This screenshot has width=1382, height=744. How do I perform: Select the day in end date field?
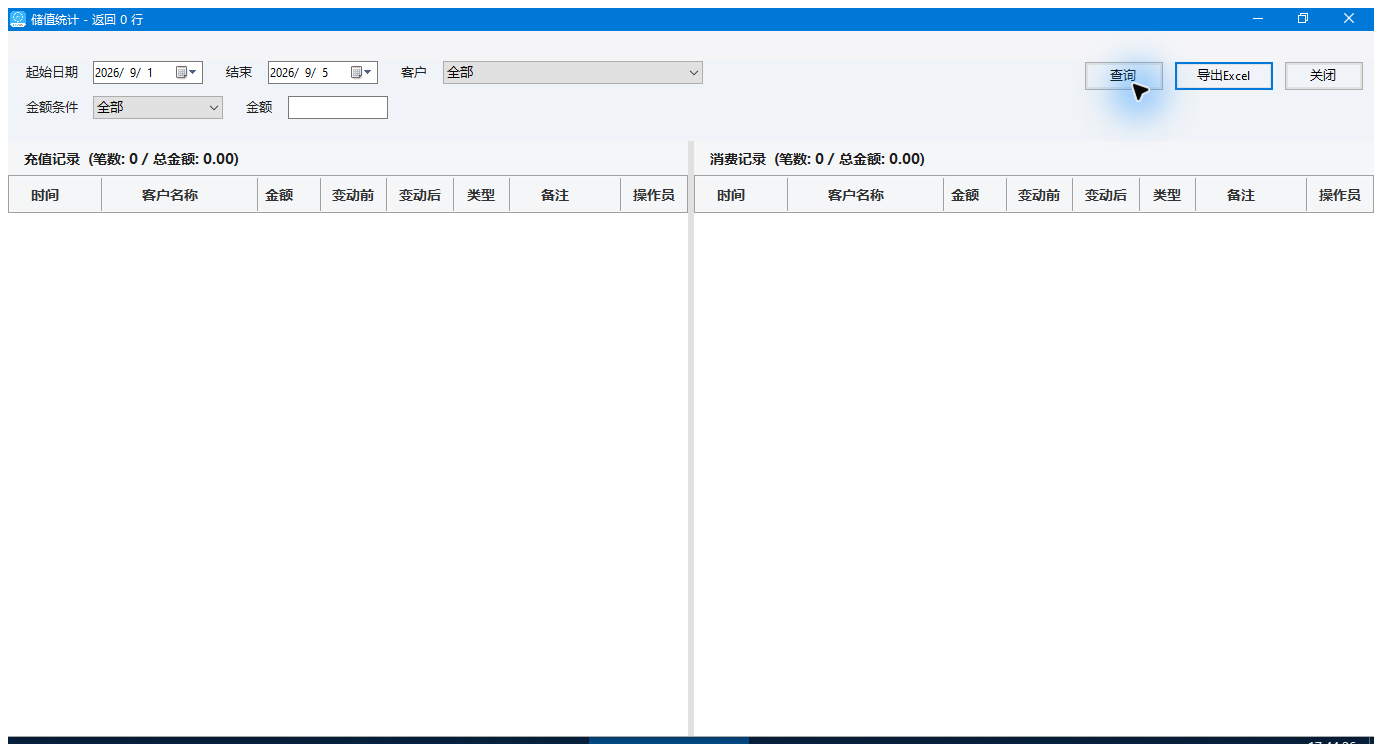click(325, 72)
